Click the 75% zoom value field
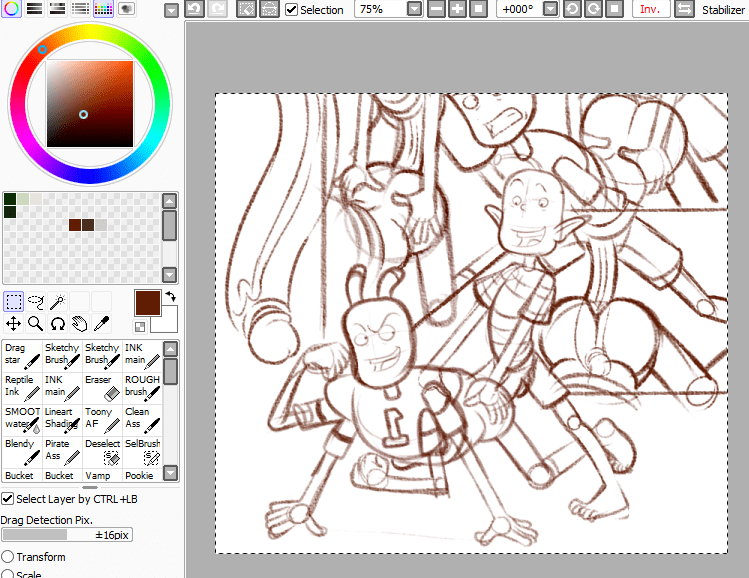The height and width of the screenshot is (578, 749). tap(381, 9)
